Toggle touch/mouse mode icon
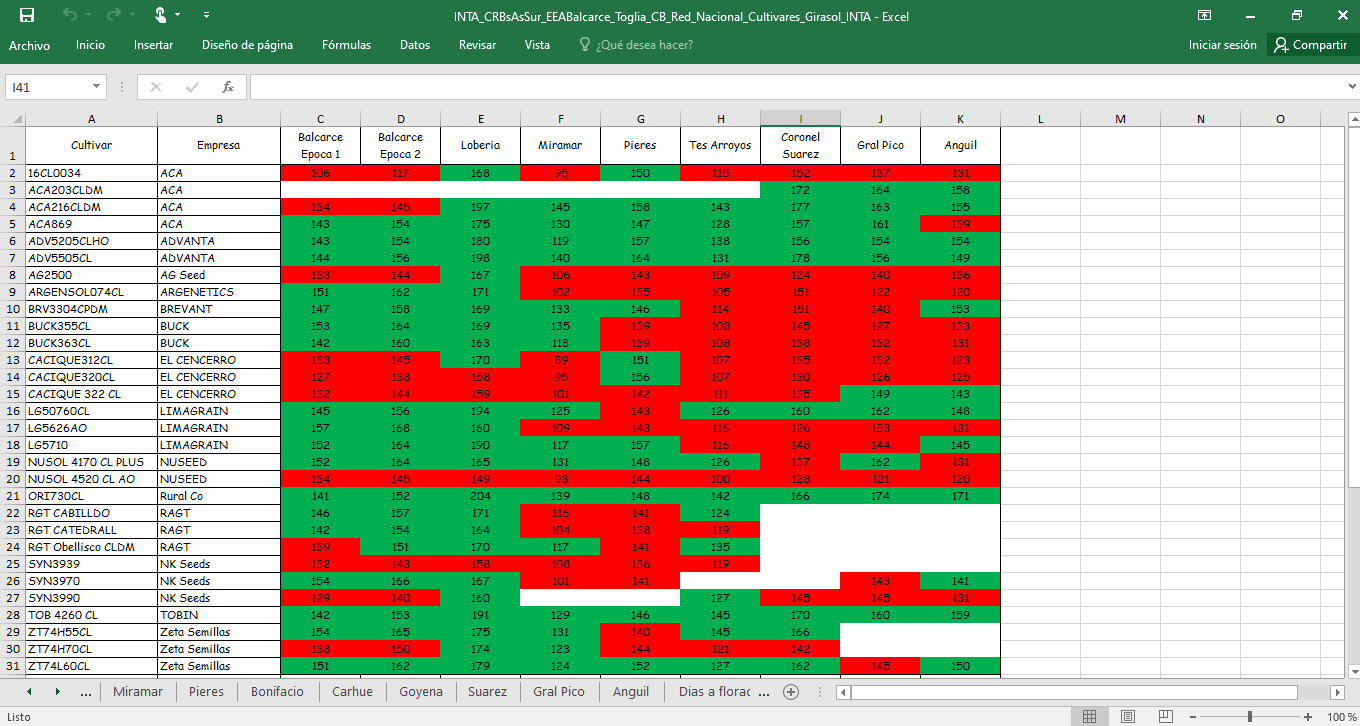 click(x=160, y=15)
